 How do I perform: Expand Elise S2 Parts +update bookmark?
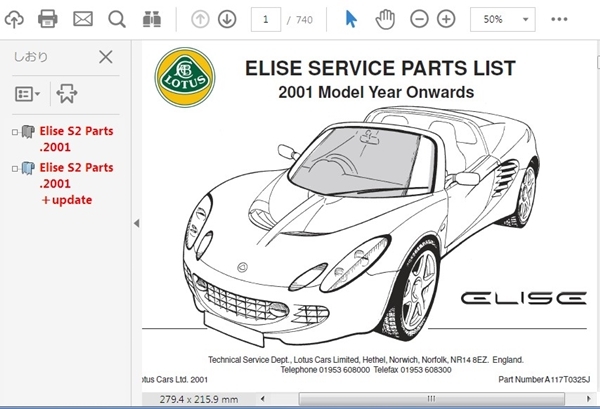click(x=15, y=169)
